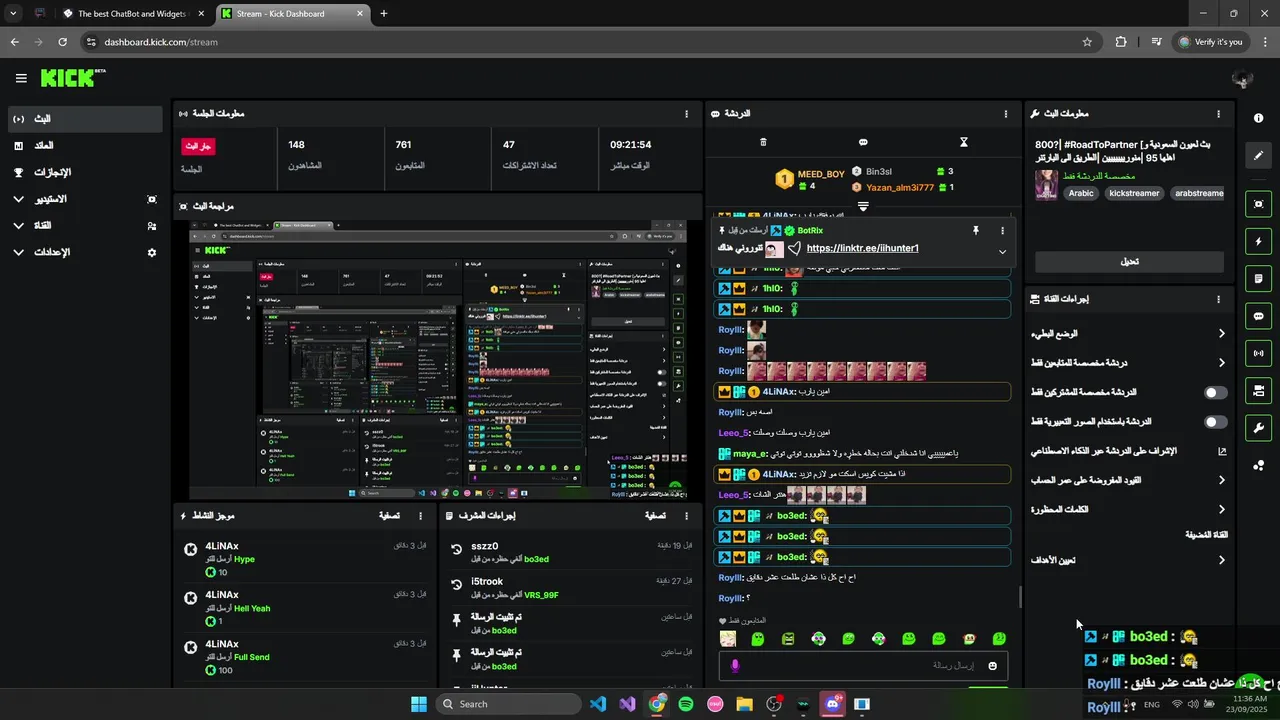Click تصفية filter in moderator actions

(655, 516)
